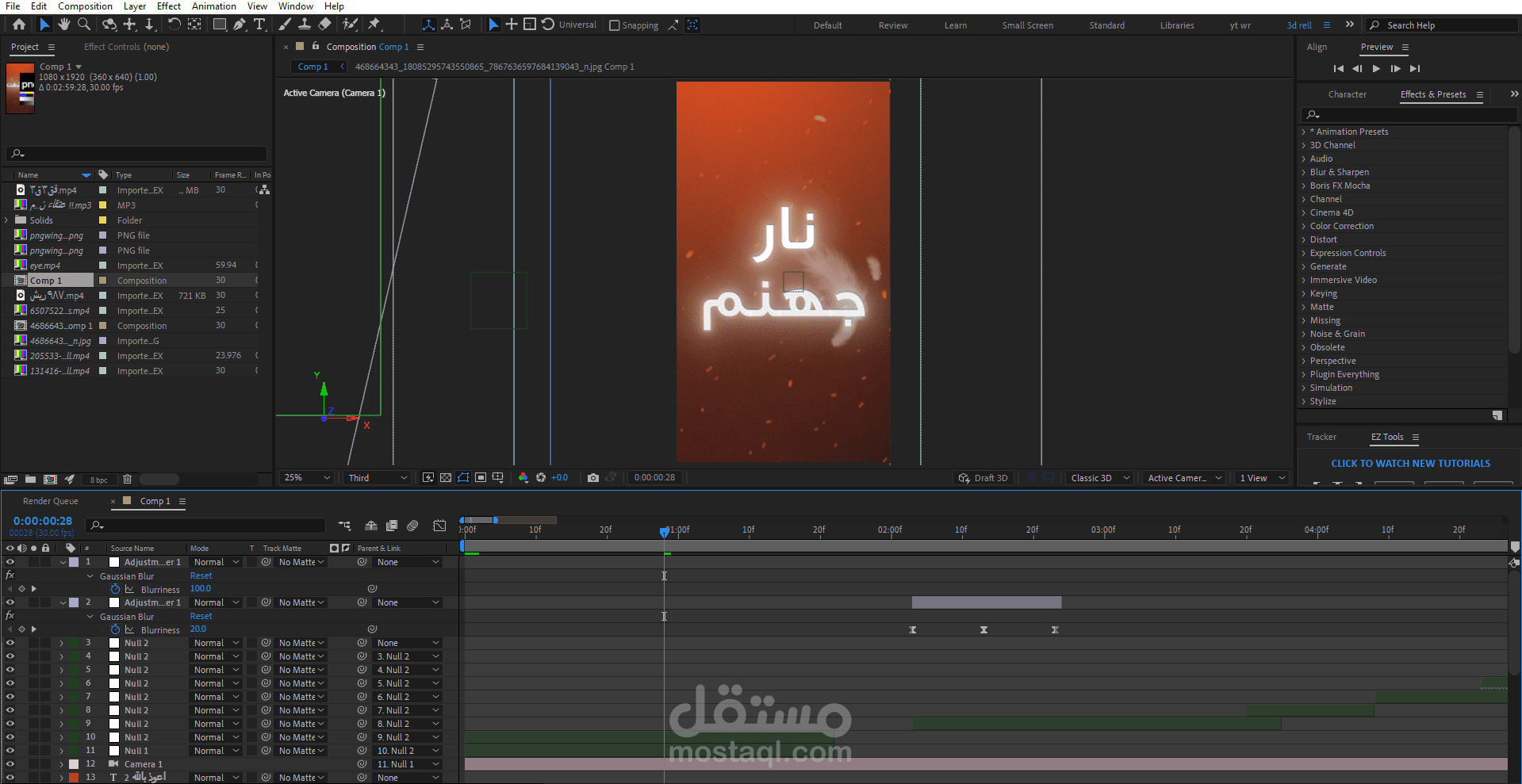Jump to first frame in Preview
Viewport: 1522px width, 784px height.
coord(1339,69)
